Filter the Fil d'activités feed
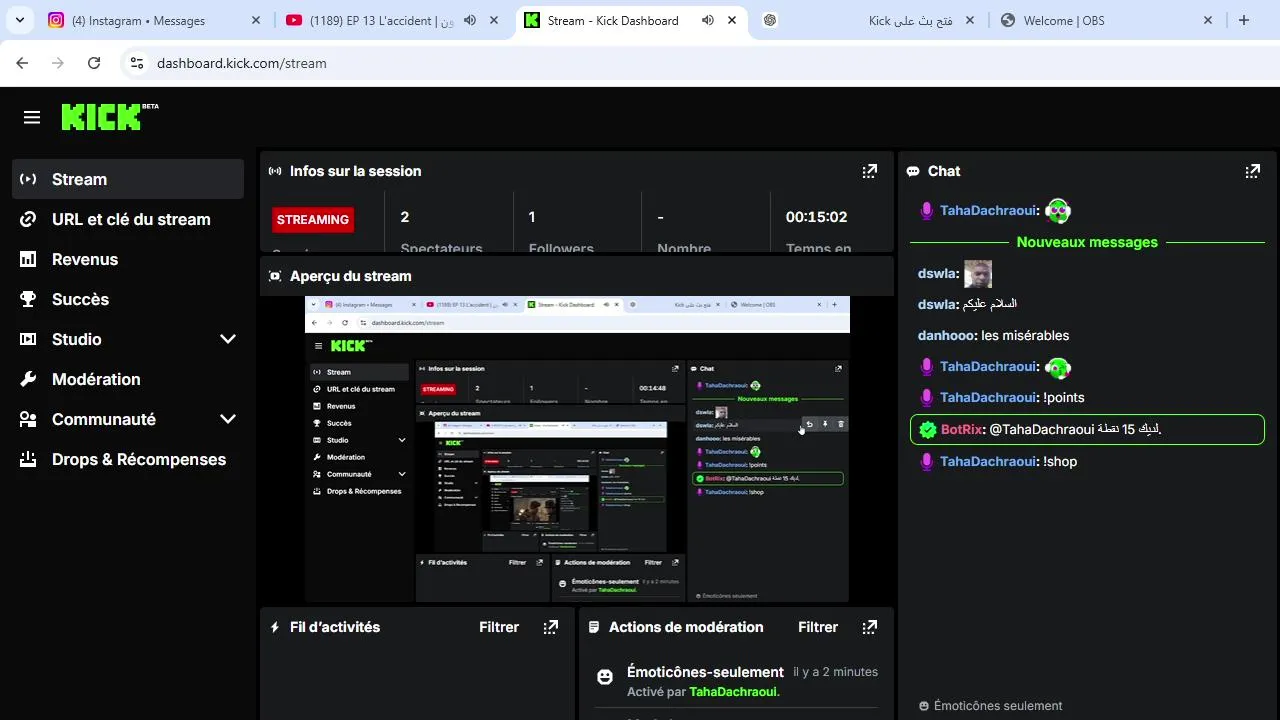Screen dimensions: 1280x720 click(499, 627)
